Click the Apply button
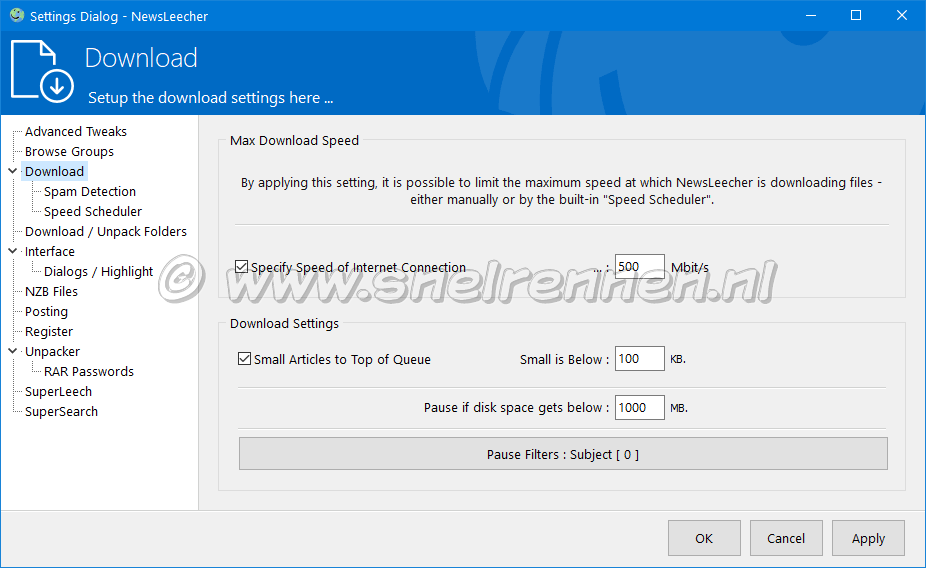Image resolution: width=926 pixels, height=568 pixels. [868, 538]
